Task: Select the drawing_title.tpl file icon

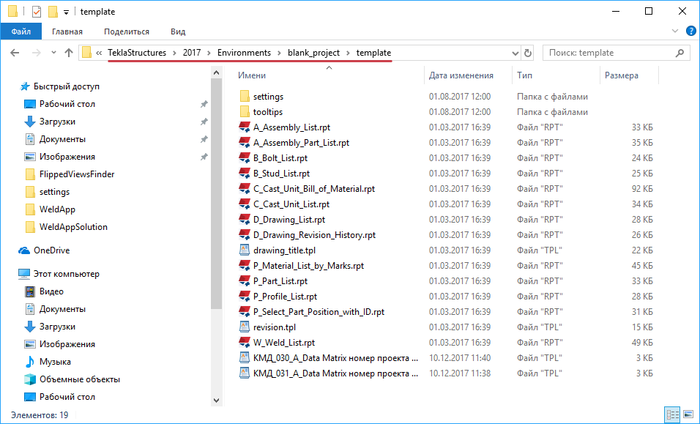Action: coord(244,250)
